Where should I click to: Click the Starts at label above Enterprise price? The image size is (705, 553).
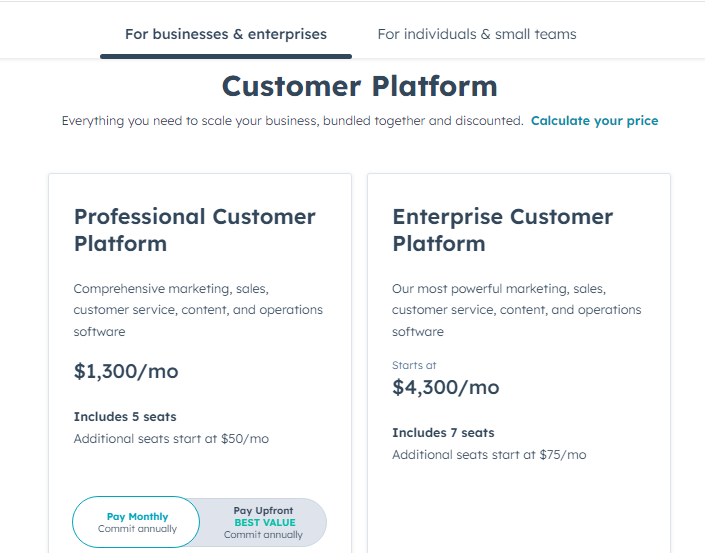[x=414, y=365]
